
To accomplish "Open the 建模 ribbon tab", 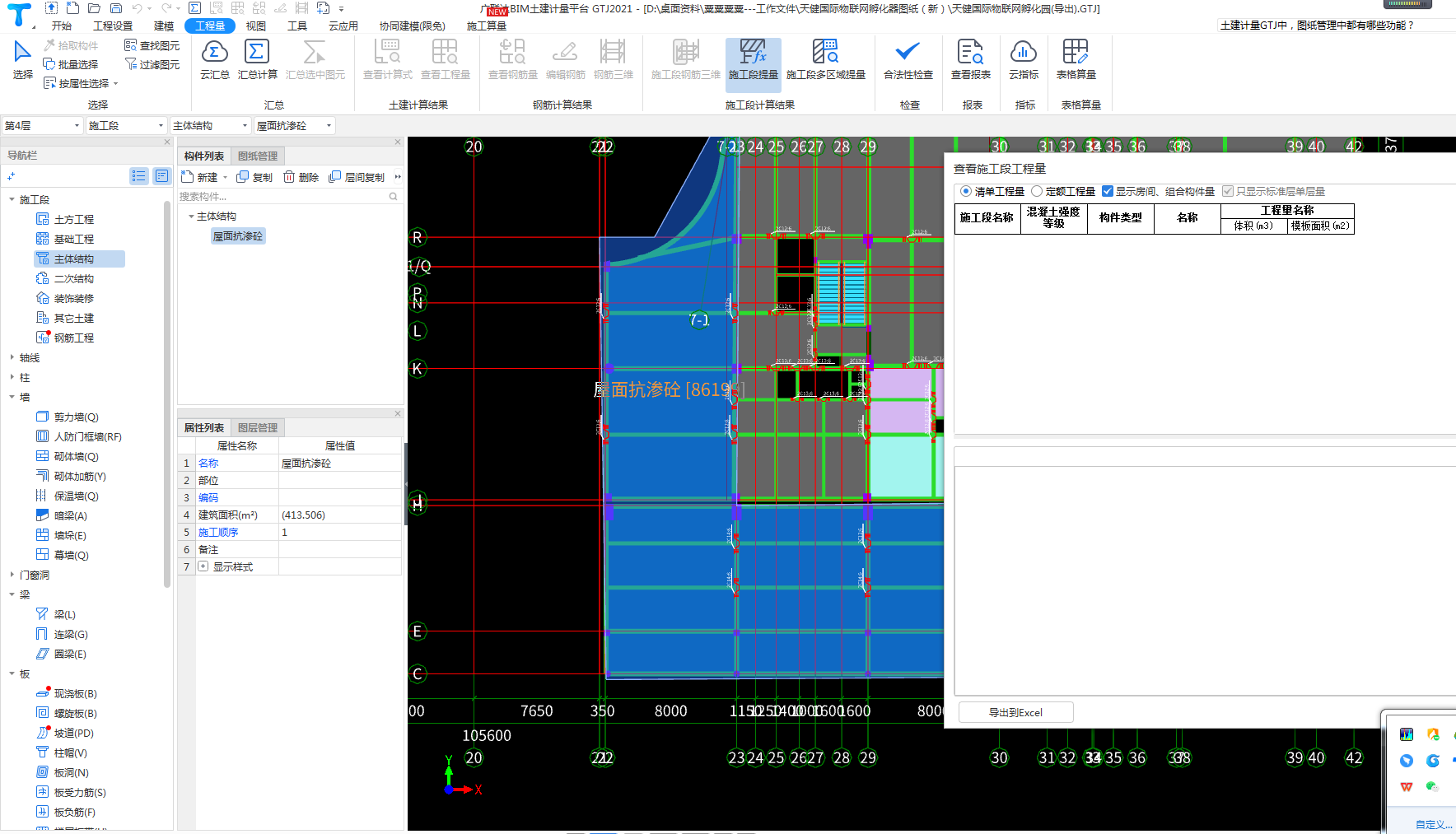I will (164, 26).
